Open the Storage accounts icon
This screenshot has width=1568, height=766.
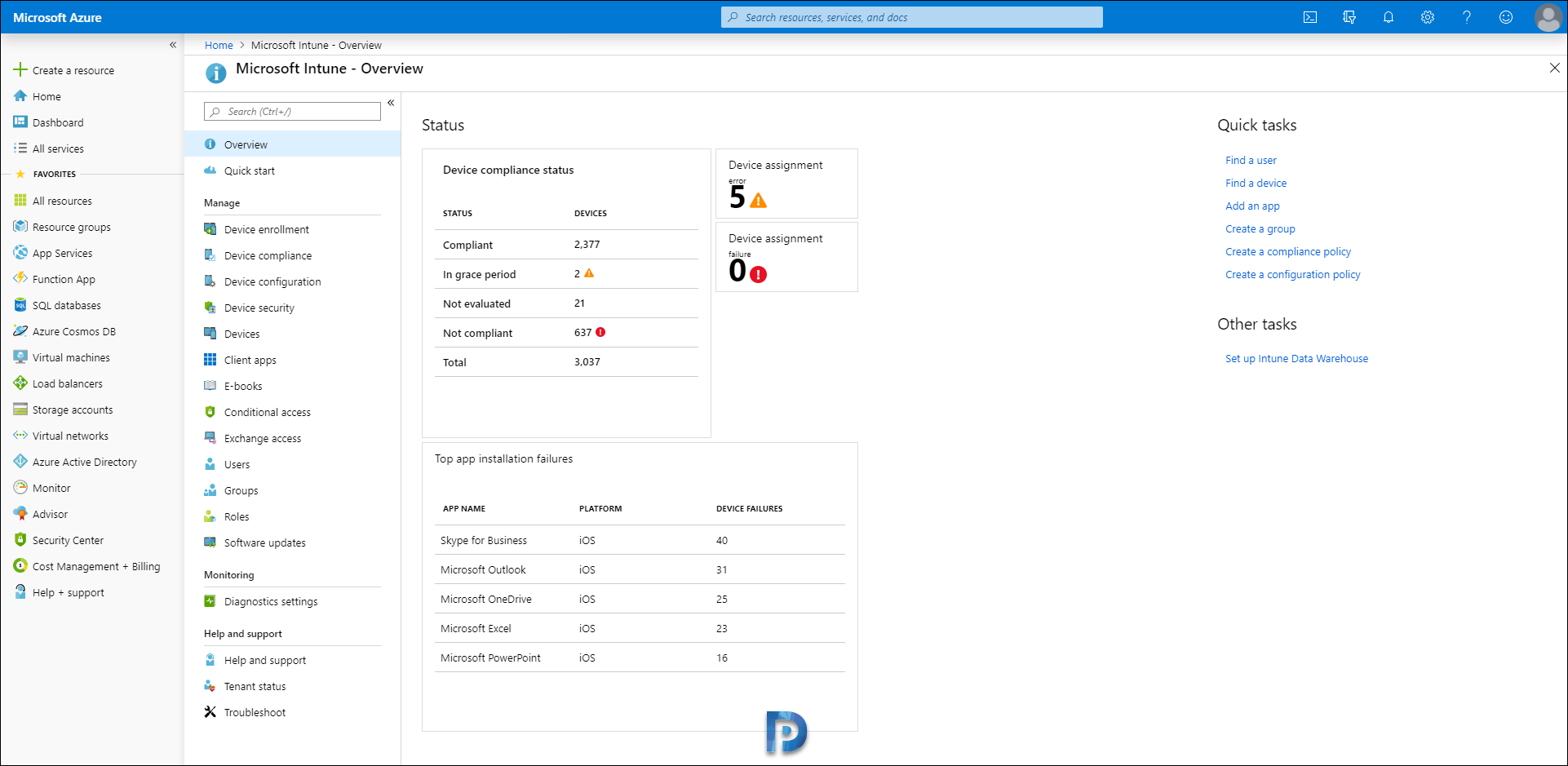20,410
